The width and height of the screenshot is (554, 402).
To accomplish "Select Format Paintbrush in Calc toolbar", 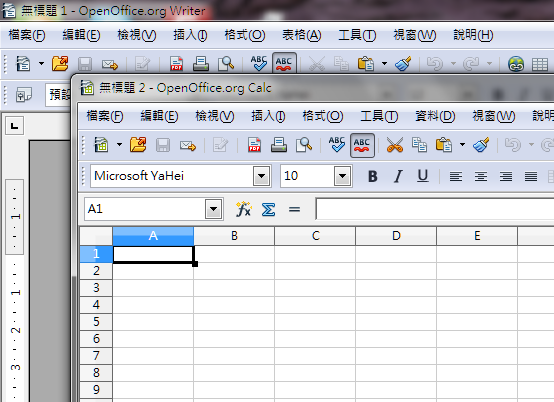I will click(481, 144).
